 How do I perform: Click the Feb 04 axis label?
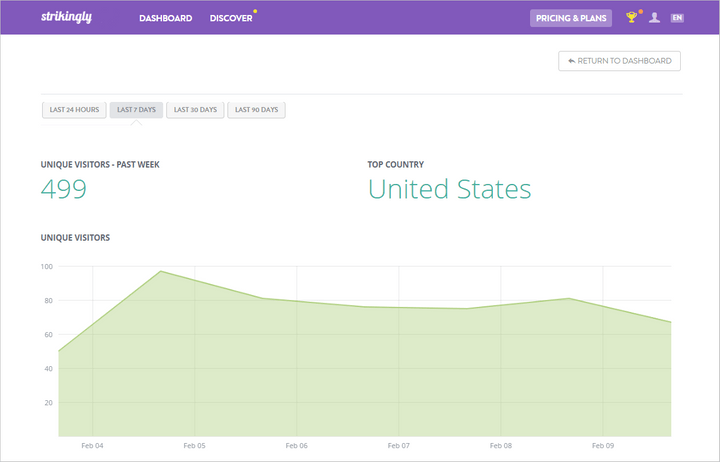tap(90, 446)
